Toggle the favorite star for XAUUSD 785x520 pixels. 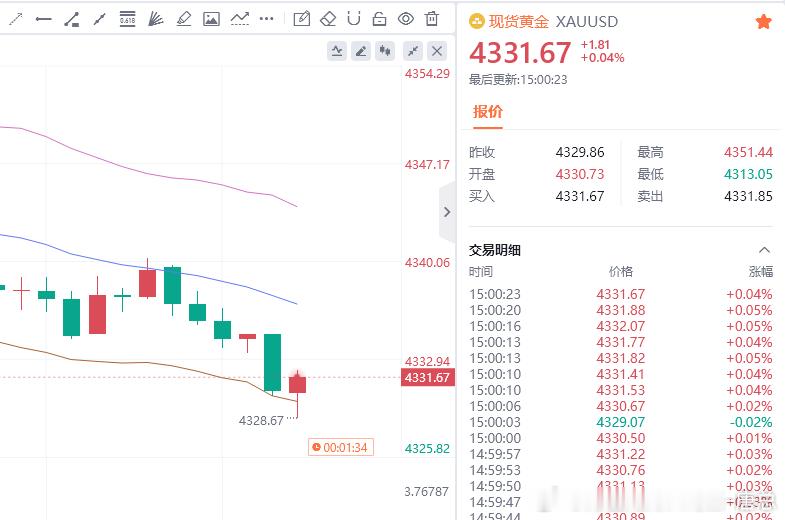tap(763, 22)
